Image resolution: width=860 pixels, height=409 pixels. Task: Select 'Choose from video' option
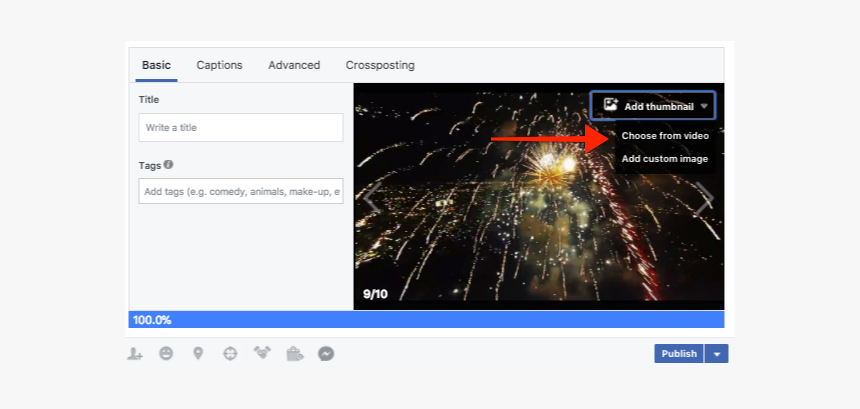[665, 136]
